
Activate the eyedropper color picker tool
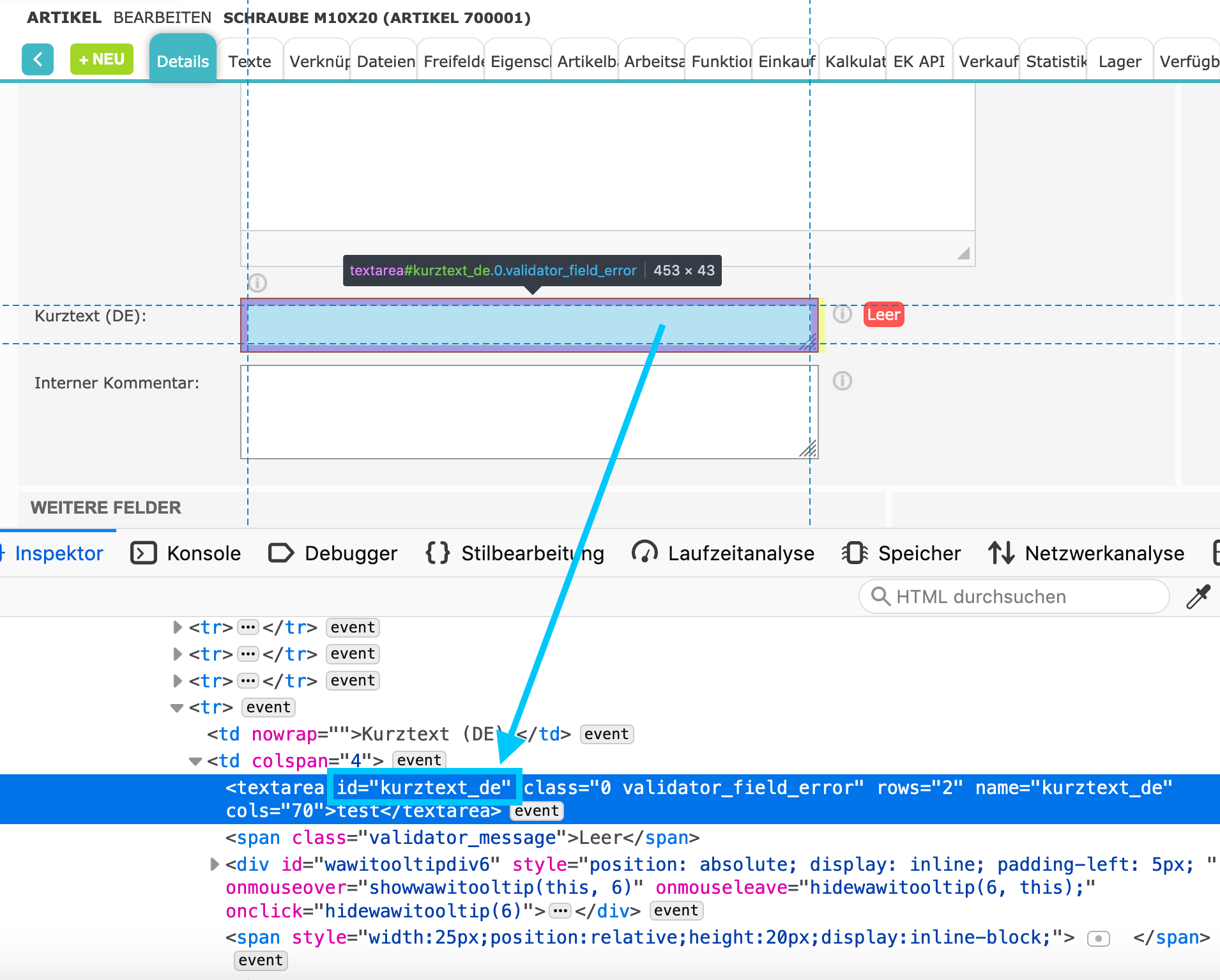pyautogui.click(x=1198, y=597)
